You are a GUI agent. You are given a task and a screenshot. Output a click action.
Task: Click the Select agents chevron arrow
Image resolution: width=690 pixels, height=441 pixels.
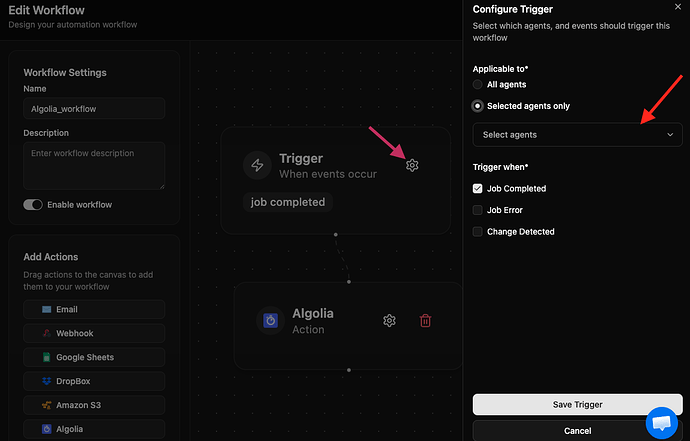coord(670,135)
